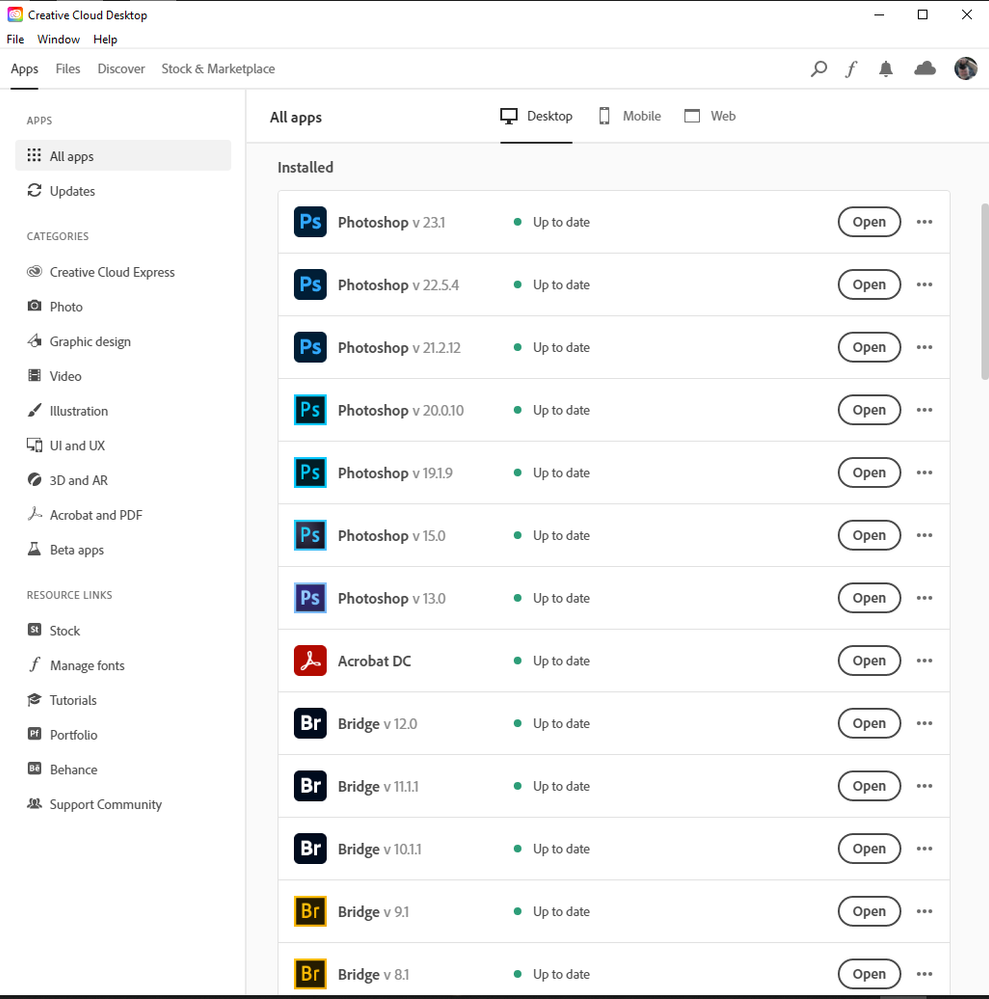Open Photoshop v 23.1
The image size is (989, 999).
(x=869, y=222)
